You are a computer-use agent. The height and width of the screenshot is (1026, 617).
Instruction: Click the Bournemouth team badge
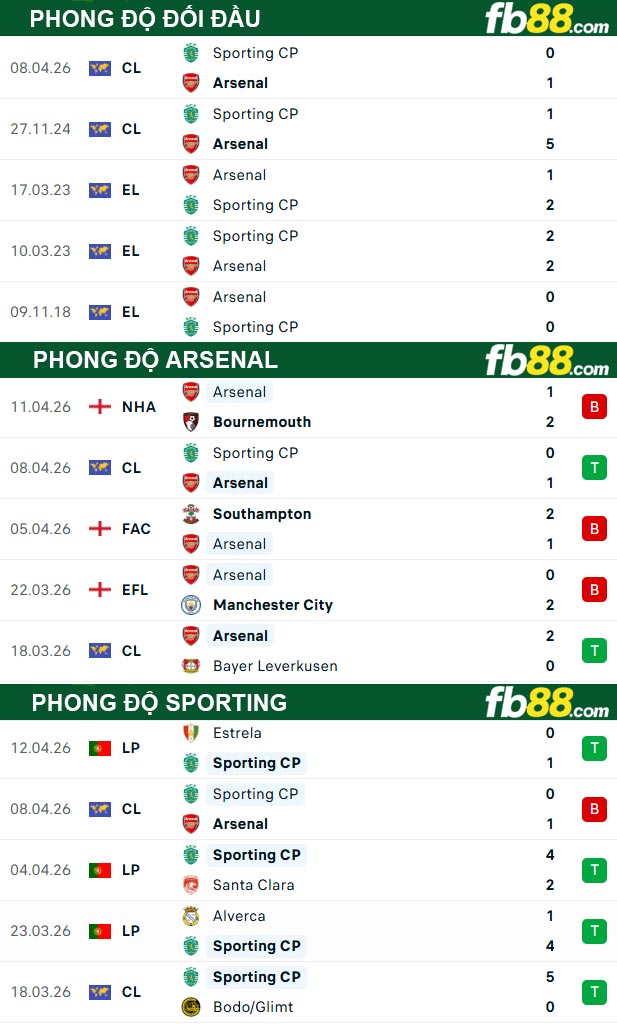190,422
